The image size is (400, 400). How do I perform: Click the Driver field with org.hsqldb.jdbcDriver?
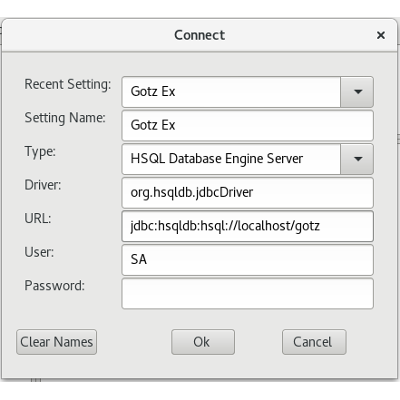click(x=247, y=193)
